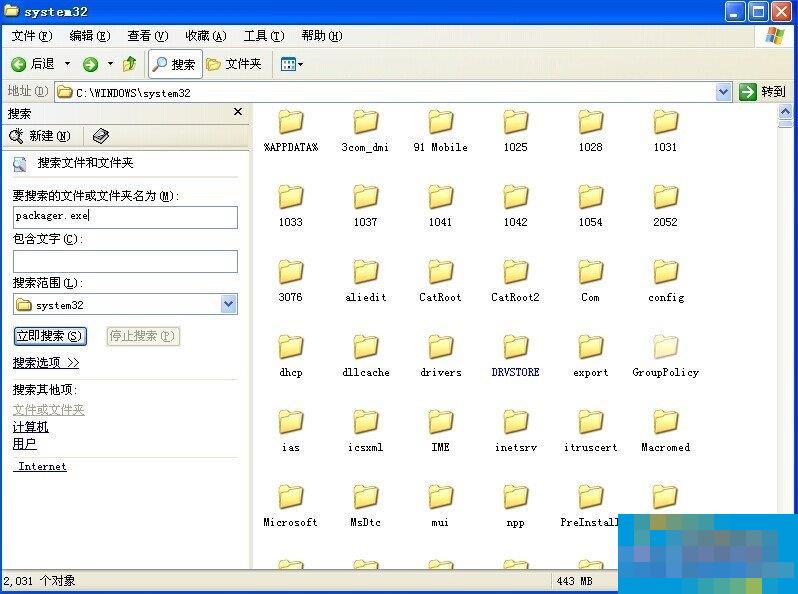The image size is (798, 594).
Task: Select the 3com_dmi folder
Action: pyautogui.click(x=365, y=131)
